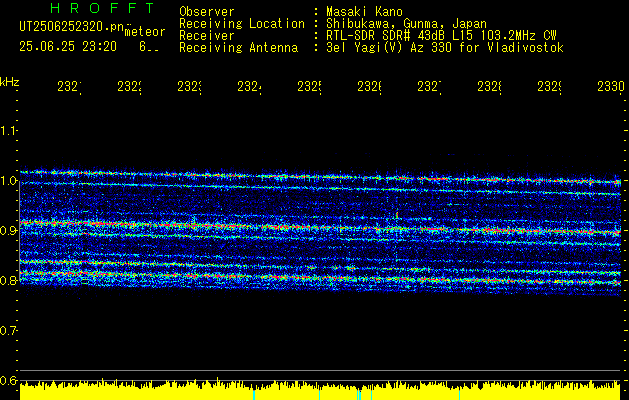The image size is (629, 400).
Task: Click the 2322 time marker
Action: [130, 86]
